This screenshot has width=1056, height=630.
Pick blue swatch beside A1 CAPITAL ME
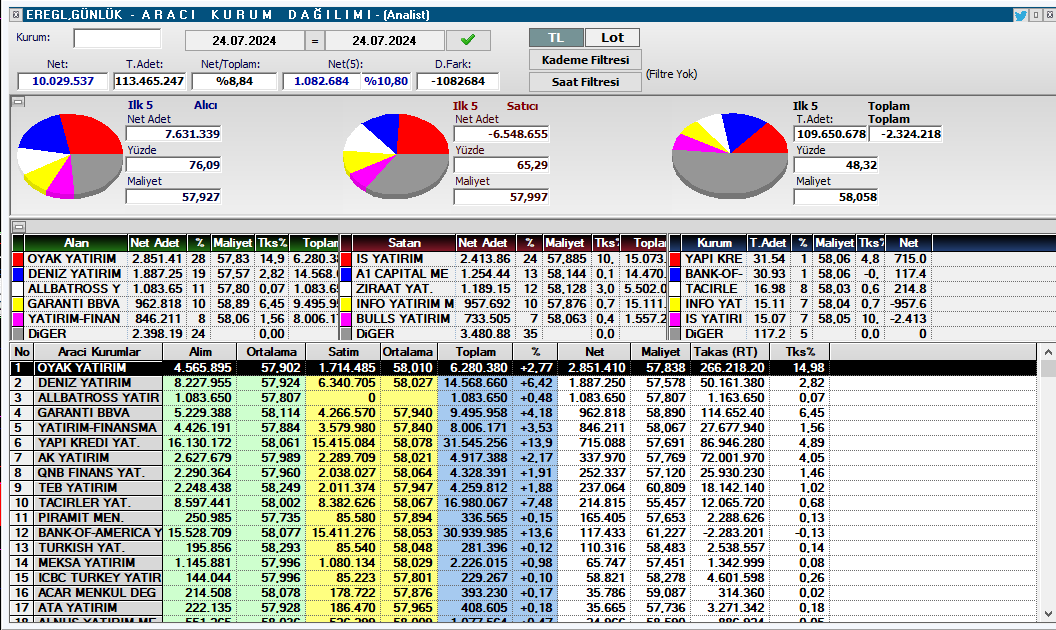(346, 274)
